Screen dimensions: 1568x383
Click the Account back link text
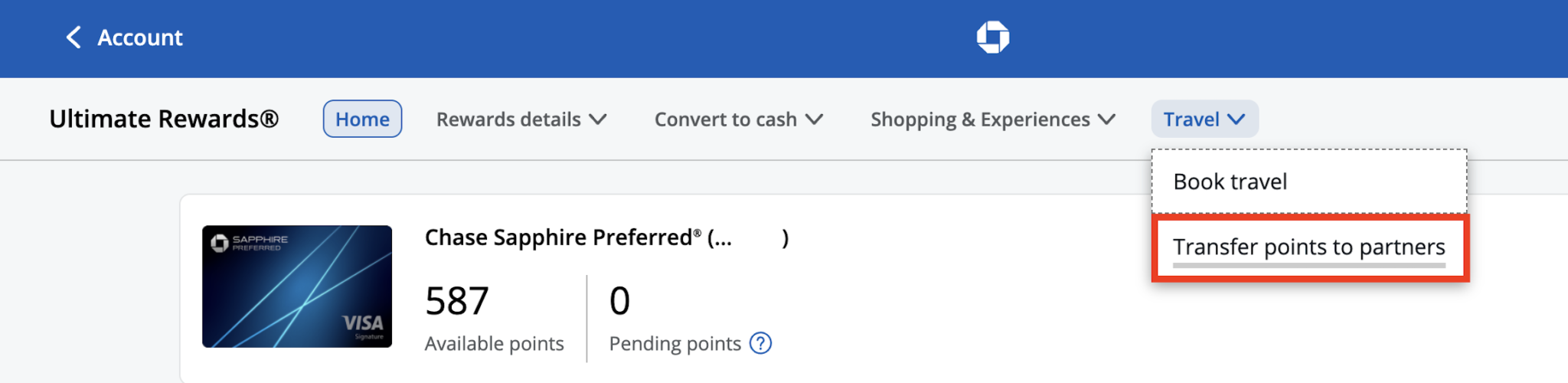click(x=140, y=38)
